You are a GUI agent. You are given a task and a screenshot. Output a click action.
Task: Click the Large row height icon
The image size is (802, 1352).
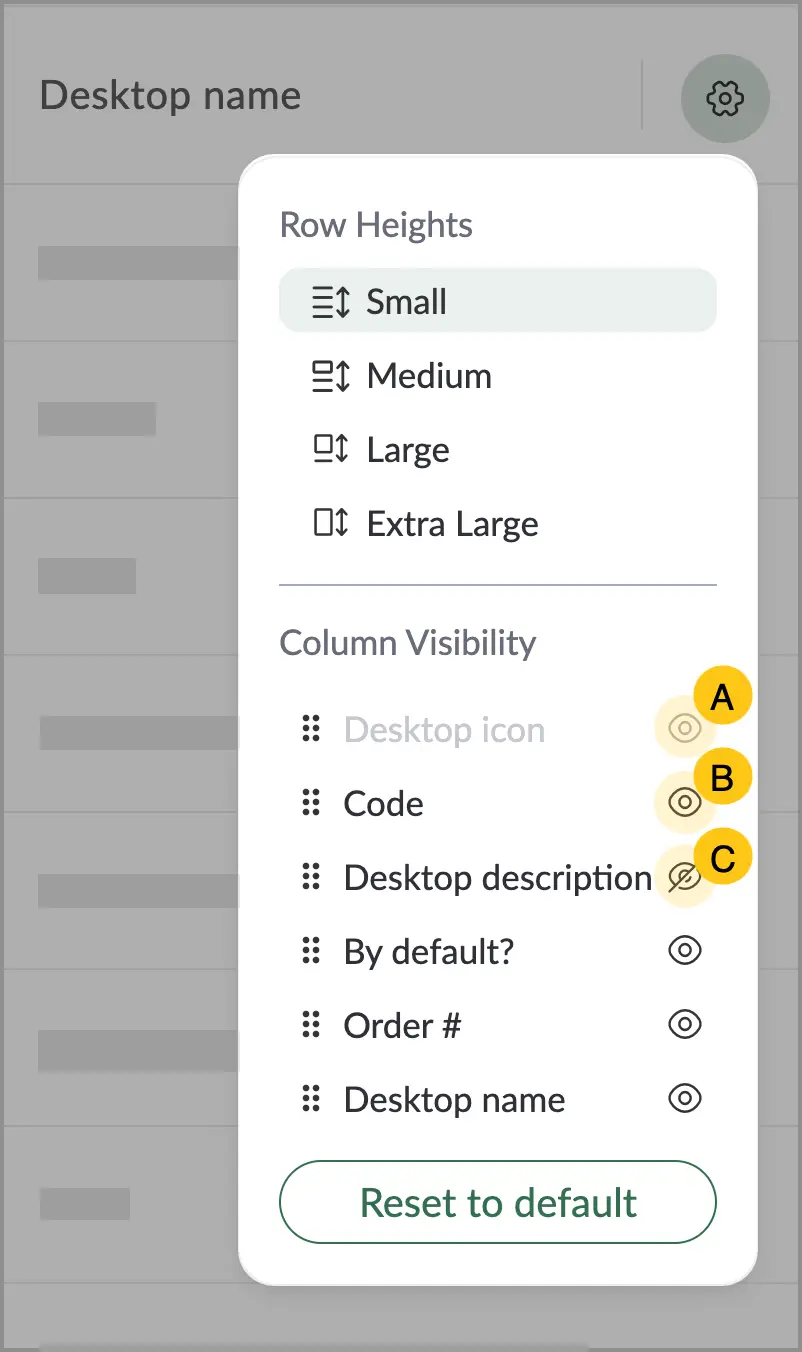click(x=331, y=450)
